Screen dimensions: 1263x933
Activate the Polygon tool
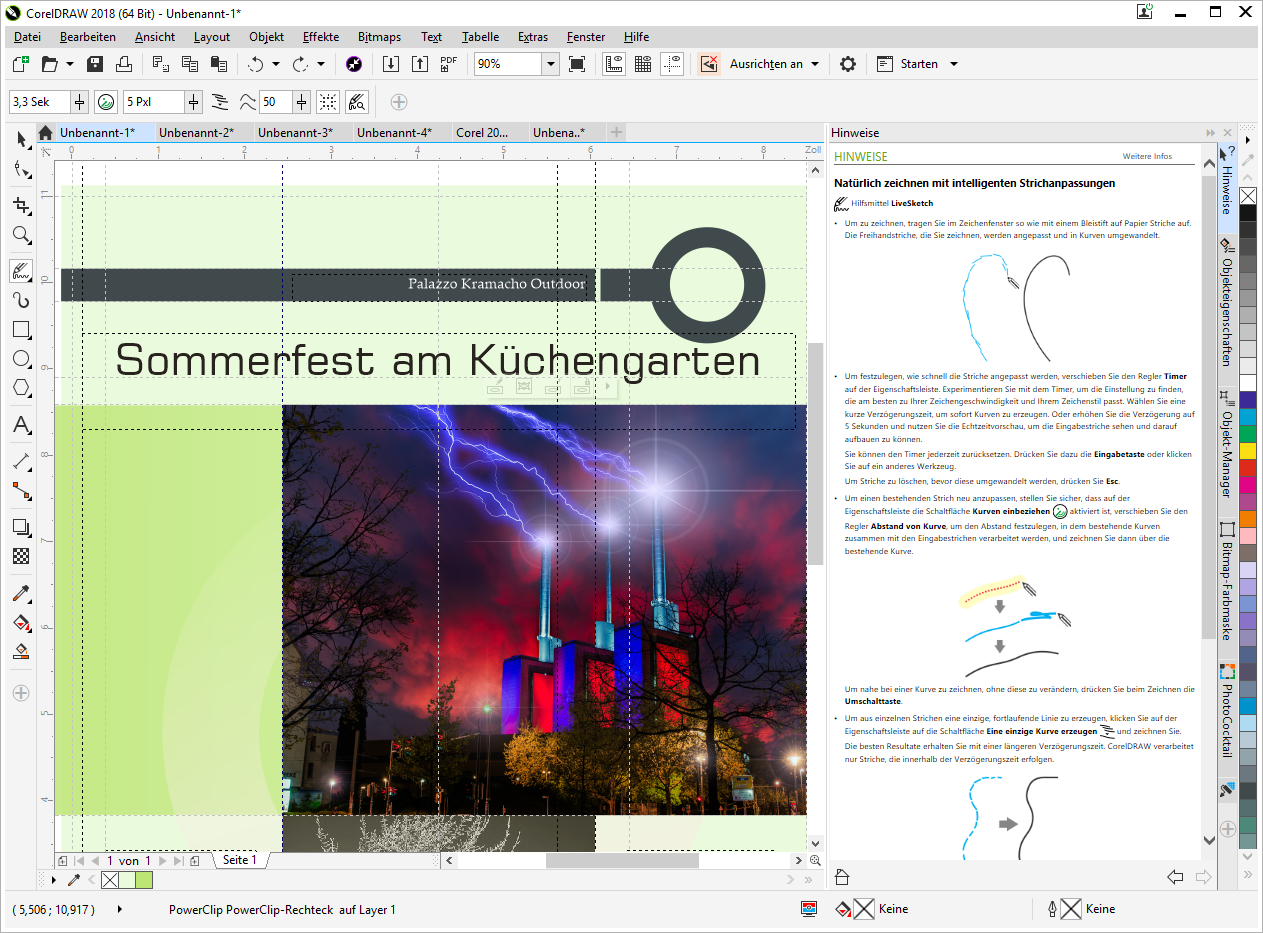click(21, 388)
